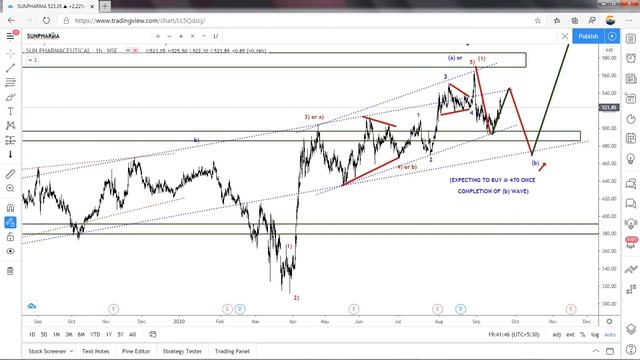Viewport: 640px width, 360px height.
Task: Select the 6M time range
Action: pos(81,334)
